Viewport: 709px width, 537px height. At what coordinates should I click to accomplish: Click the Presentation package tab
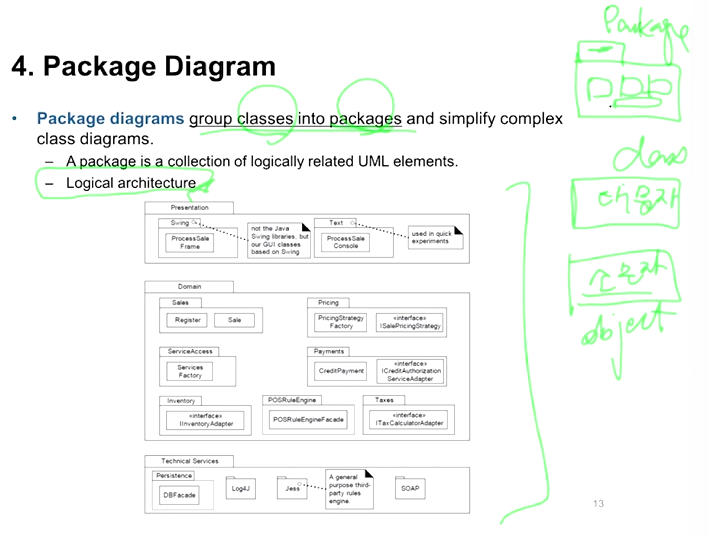click(x=189, y=208)
